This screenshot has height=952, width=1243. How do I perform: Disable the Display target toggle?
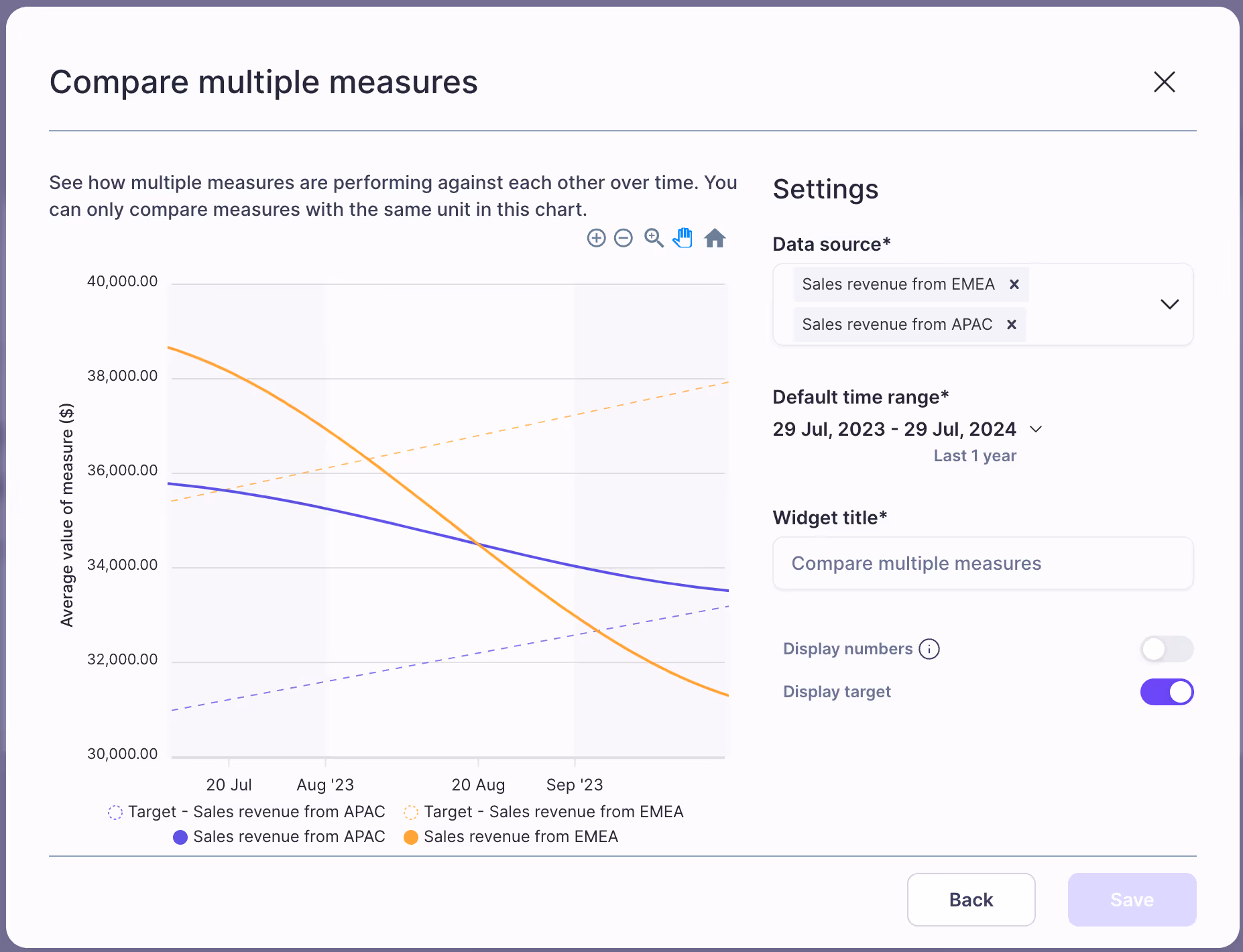1167,691
